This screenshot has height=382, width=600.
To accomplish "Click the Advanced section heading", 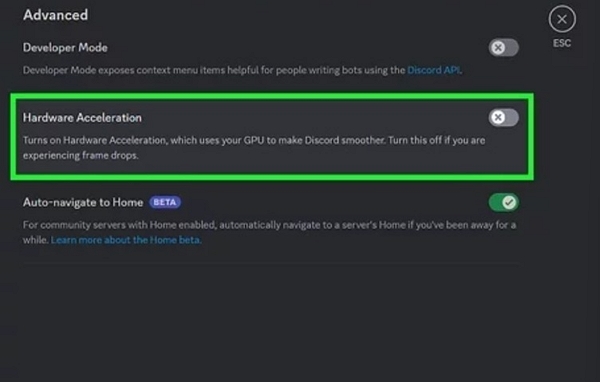I will coord(55,15).
